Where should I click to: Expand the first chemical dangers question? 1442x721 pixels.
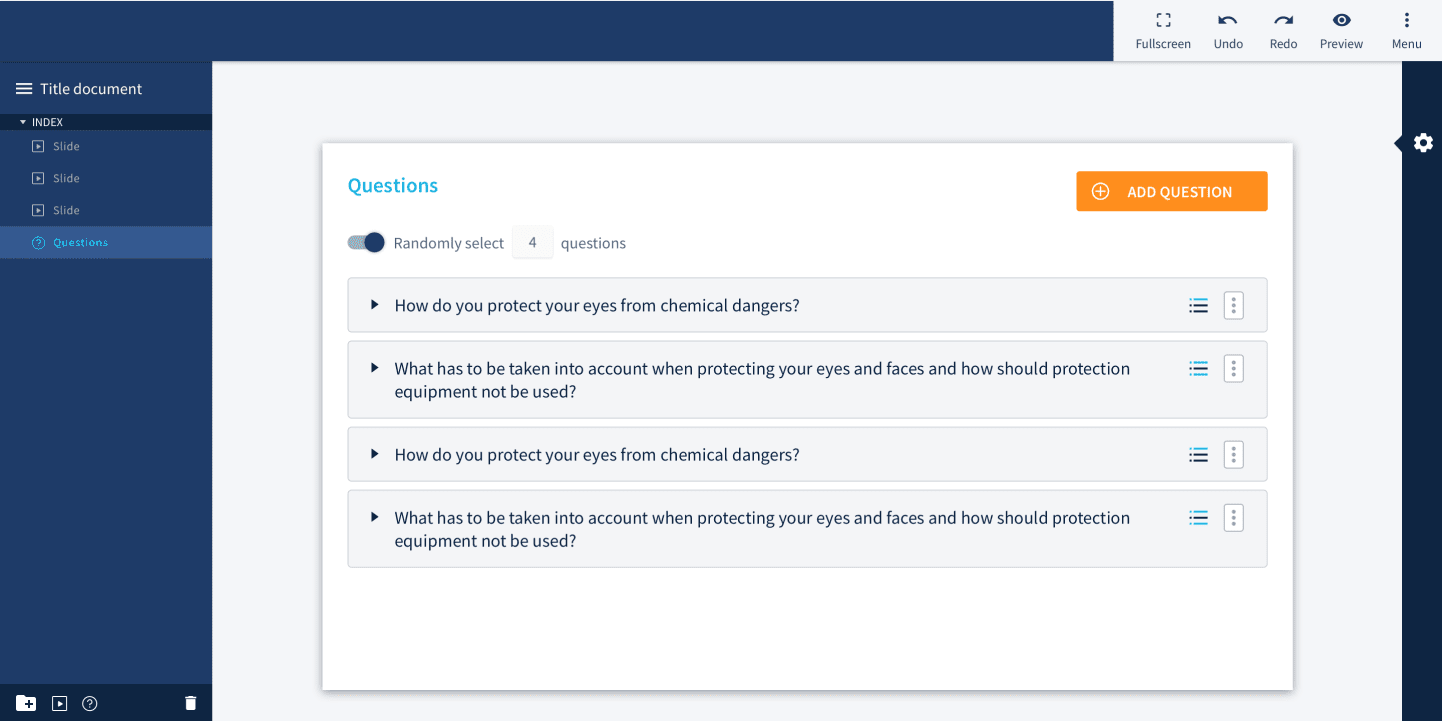[x=375, y=305]
